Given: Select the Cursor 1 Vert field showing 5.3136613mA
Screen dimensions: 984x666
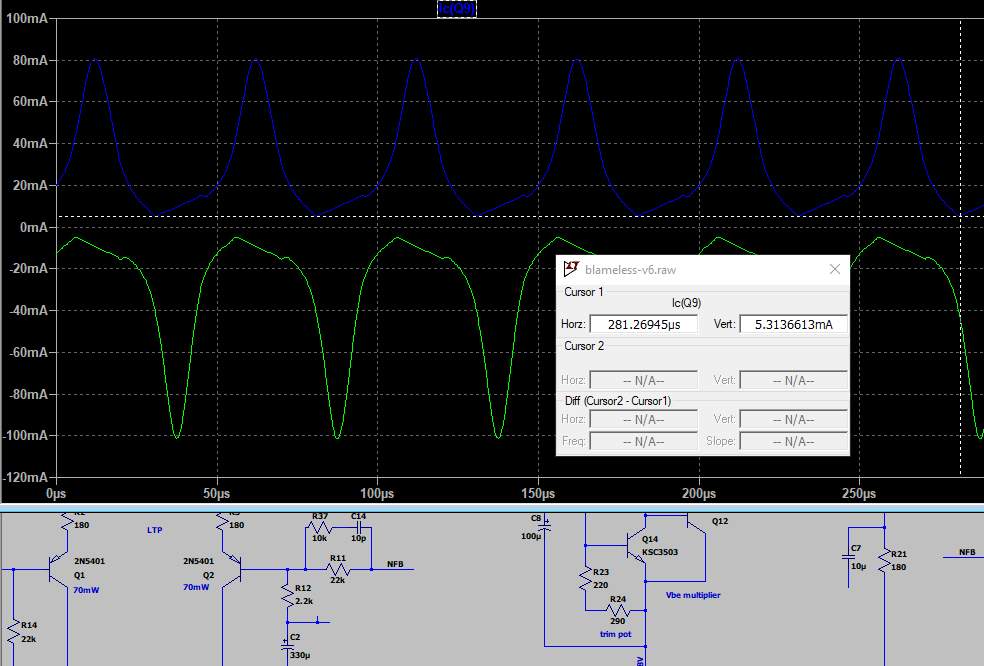Looking at the screenshot, I should coord(794,325).
